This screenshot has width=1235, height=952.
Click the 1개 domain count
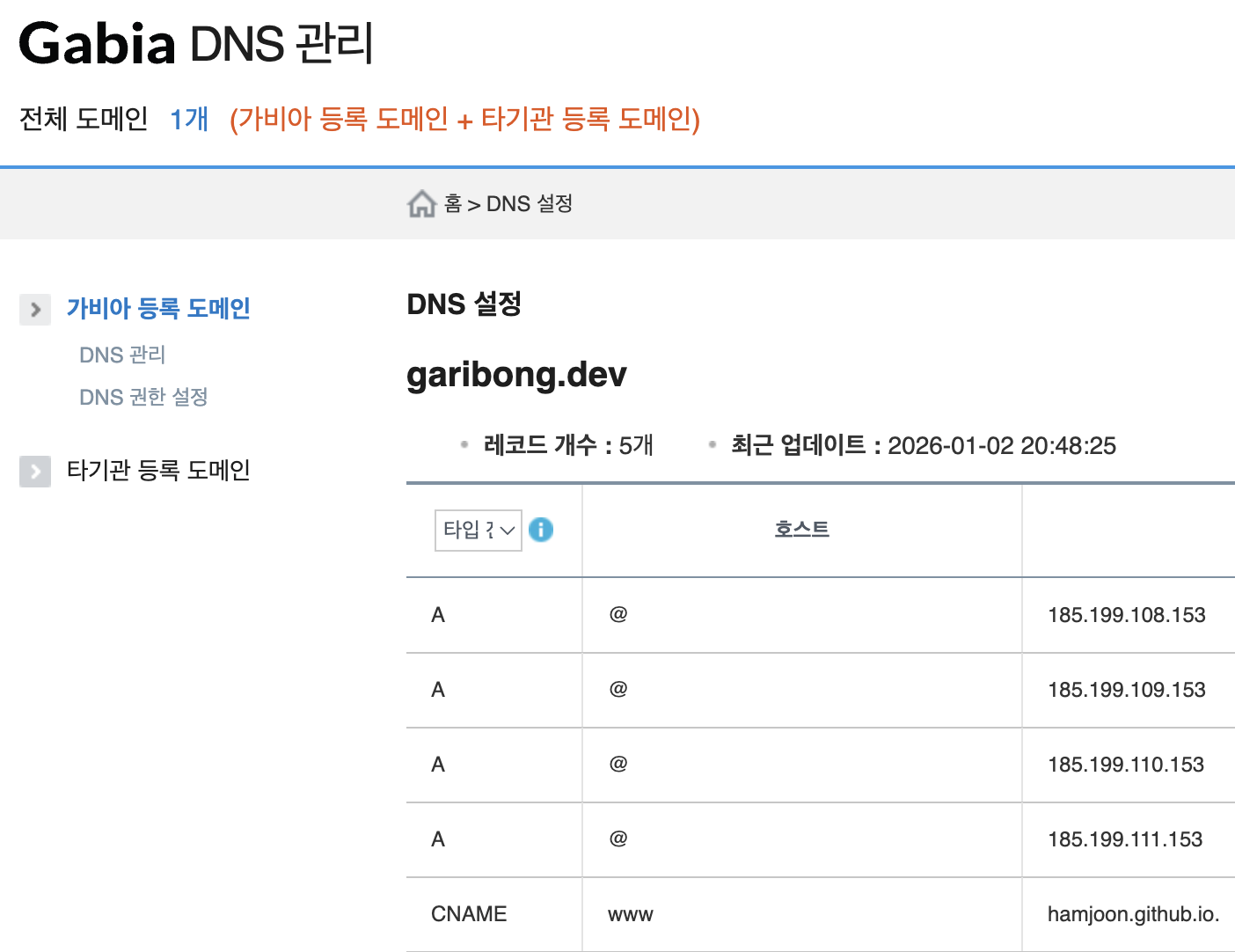point(189,119)
